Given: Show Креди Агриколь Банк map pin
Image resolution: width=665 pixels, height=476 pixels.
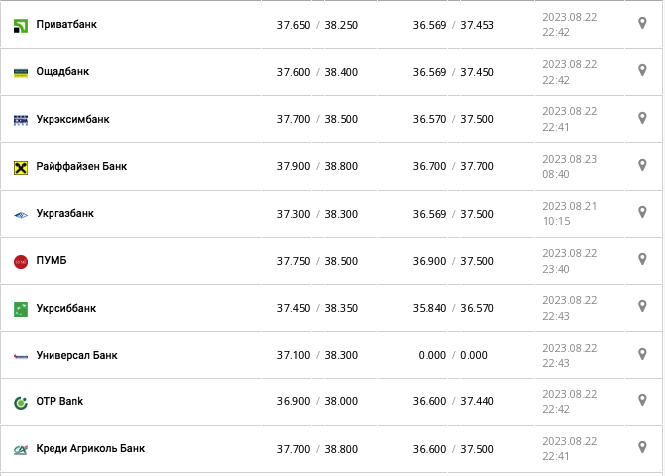Looking at the screenshot, I should coord(642,447).
